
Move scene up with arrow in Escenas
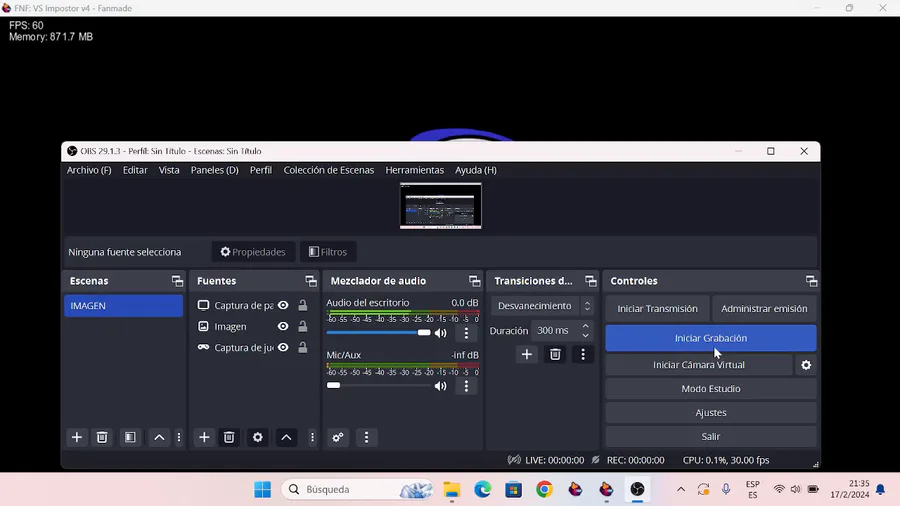pos(159,437)
